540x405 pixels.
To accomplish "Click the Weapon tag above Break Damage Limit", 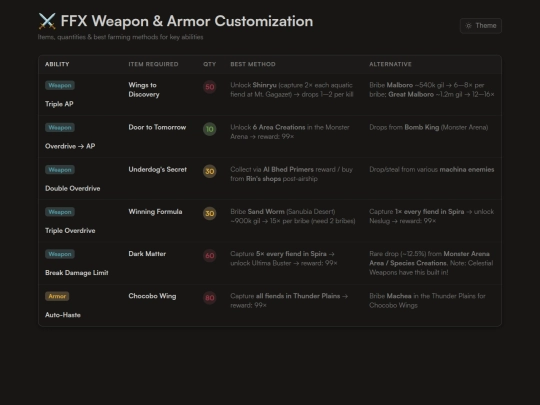I will pos(60,254).
